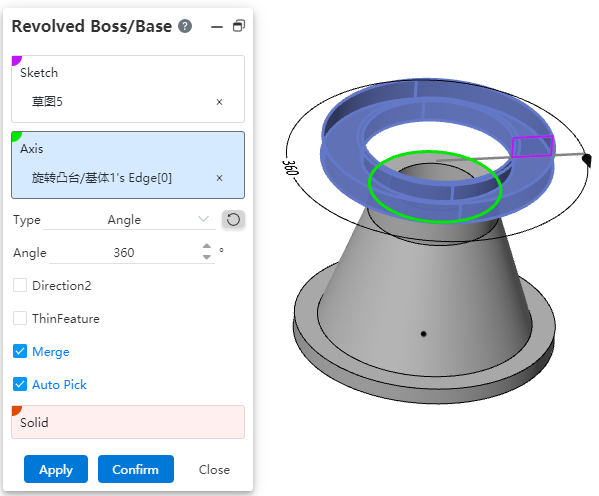This screenshot has width=599, height=496.
Task: Pop out the panel with the restore icon
Action: point(239,26)
